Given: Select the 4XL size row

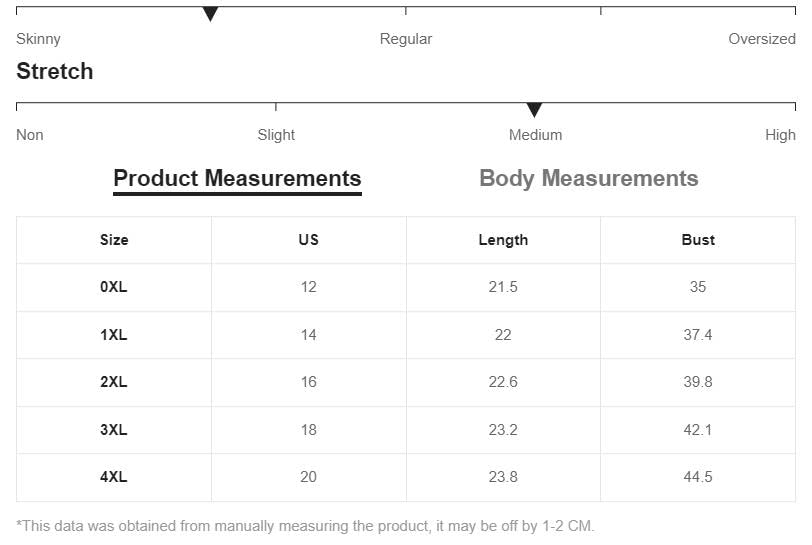Looking at the screenshot, I should click(114, 477).
